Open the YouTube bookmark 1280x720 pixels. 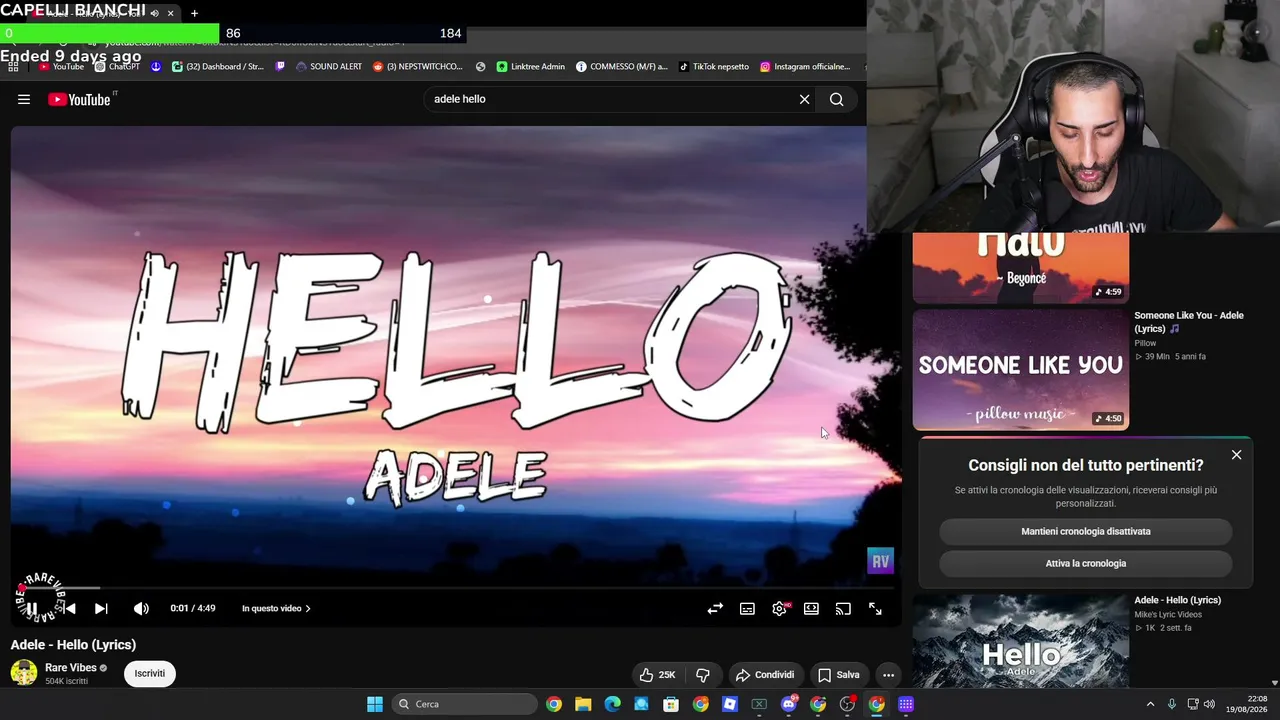(61, 66)
